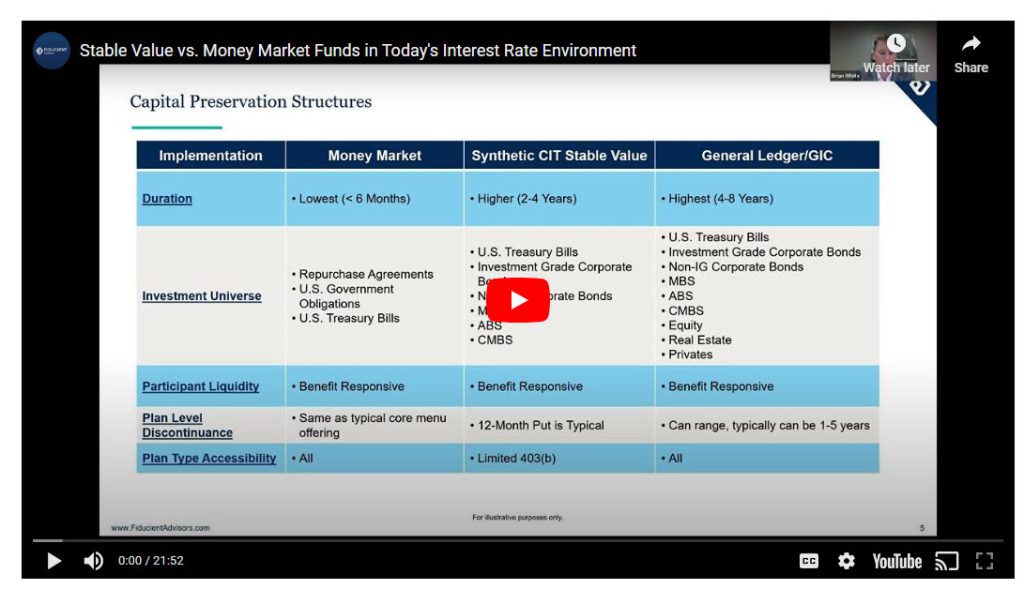Screen dimensions: 1024x589
Task: Click the Share arrow icon
Action: tap(971, 44)
